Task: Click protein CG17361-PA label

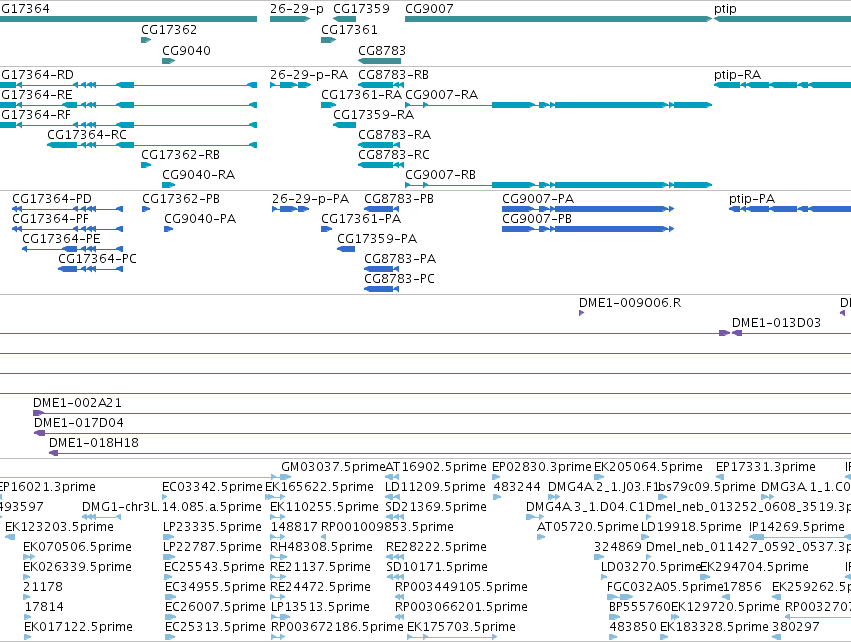Action: pyautogui.click(x=361, y=219)
